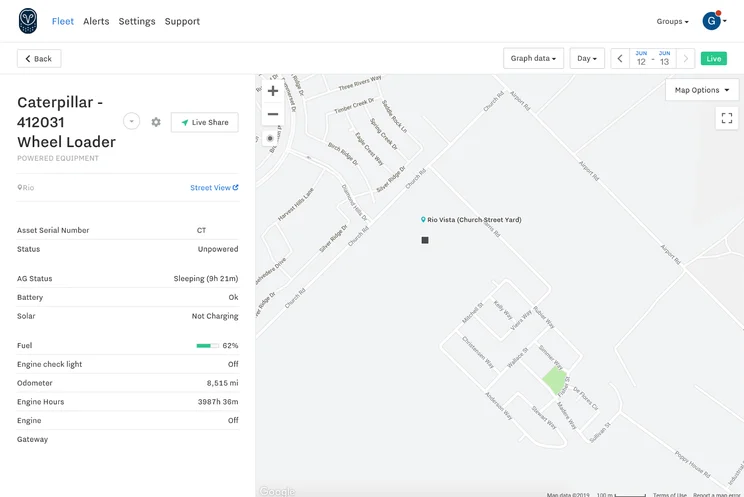Screen dimensions: 744x497
Task: Click the Engine check light Off value
Action: click(x=233, y=364)
